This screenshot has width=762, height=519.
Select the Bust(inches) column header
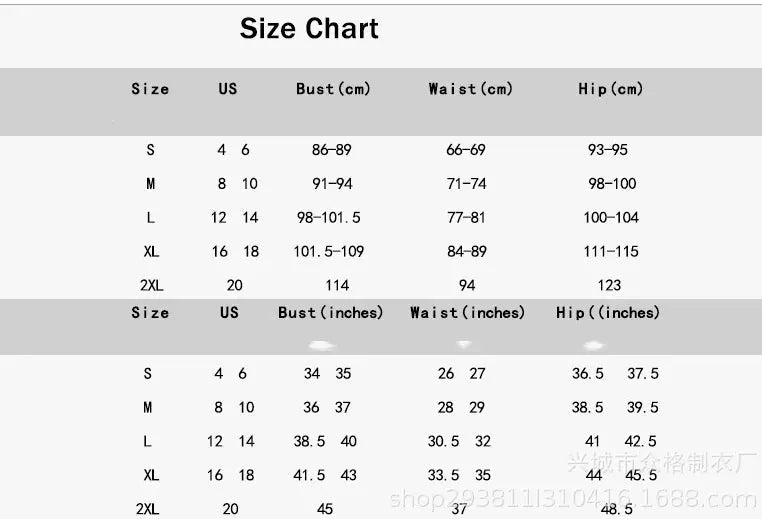(x=330, y=313)
